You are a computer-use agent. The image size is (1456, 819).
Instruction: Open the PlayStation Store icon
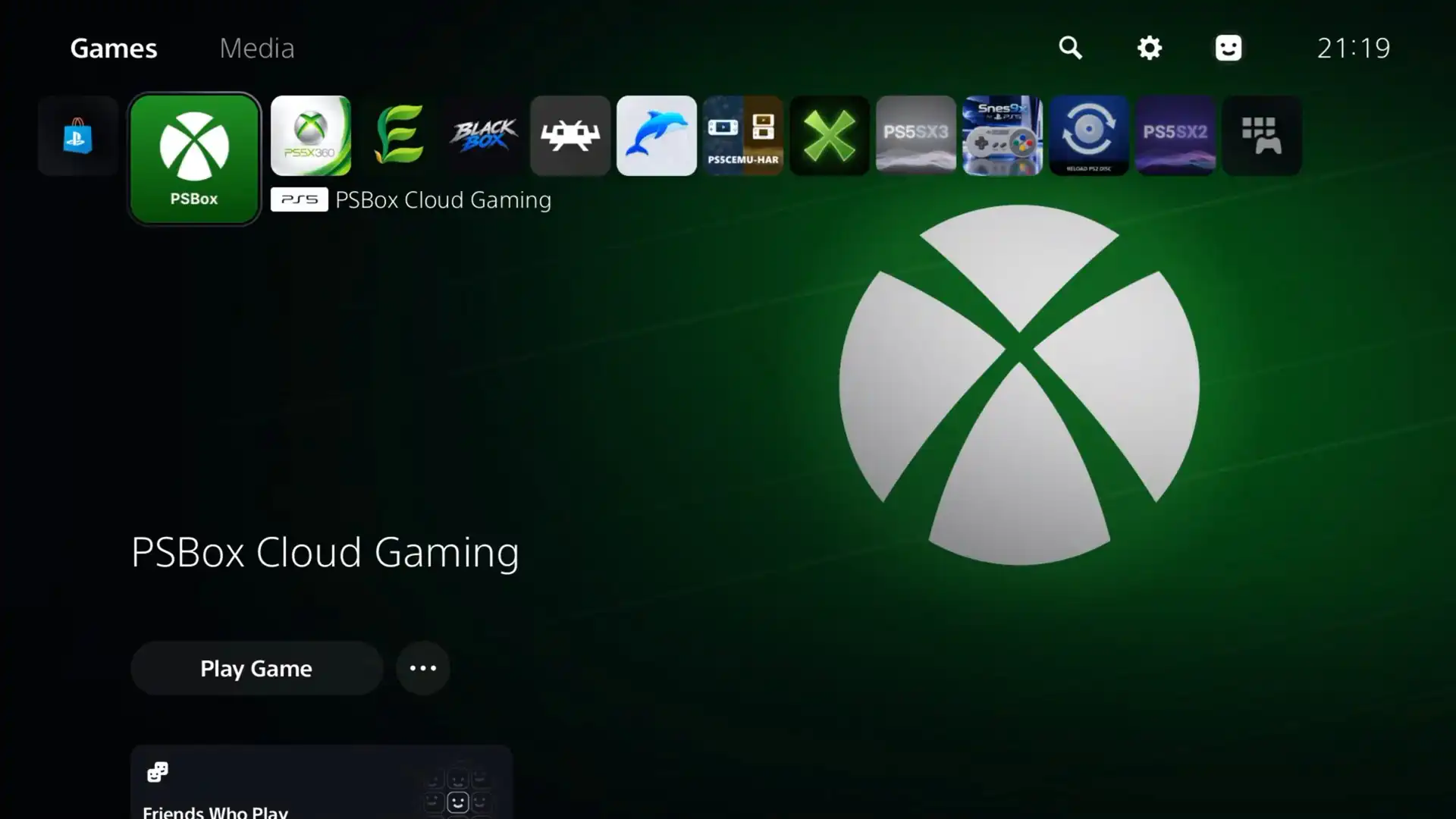pos(77,136)
